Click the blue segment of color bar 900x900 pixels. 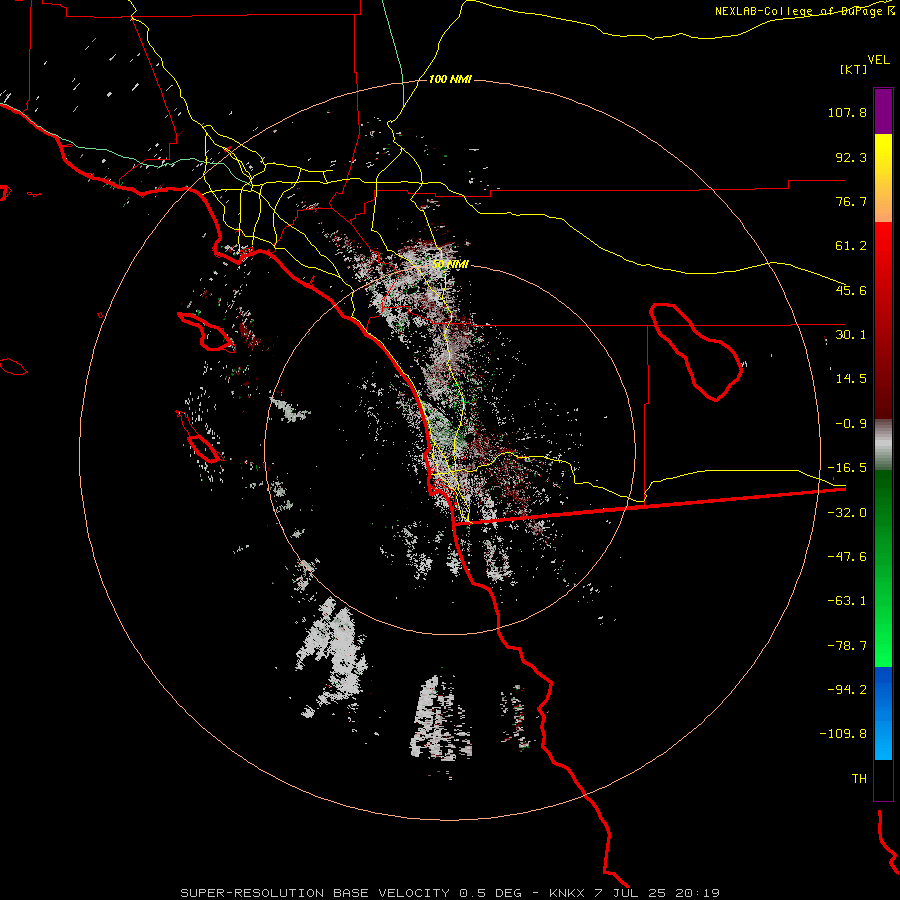pyautogui.click(x=883, y=713)
